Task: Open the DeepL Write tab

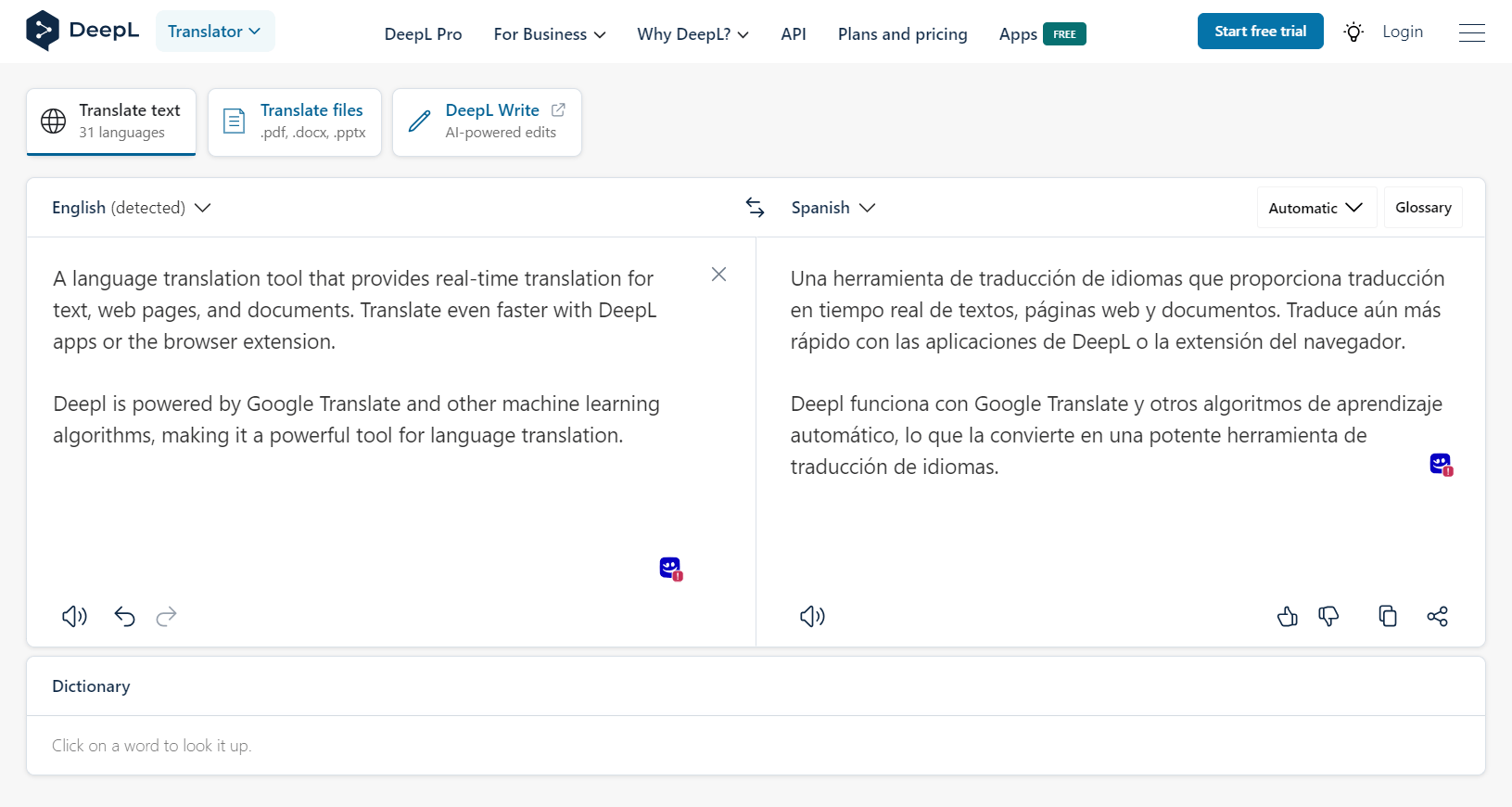Action: (487, 122)
